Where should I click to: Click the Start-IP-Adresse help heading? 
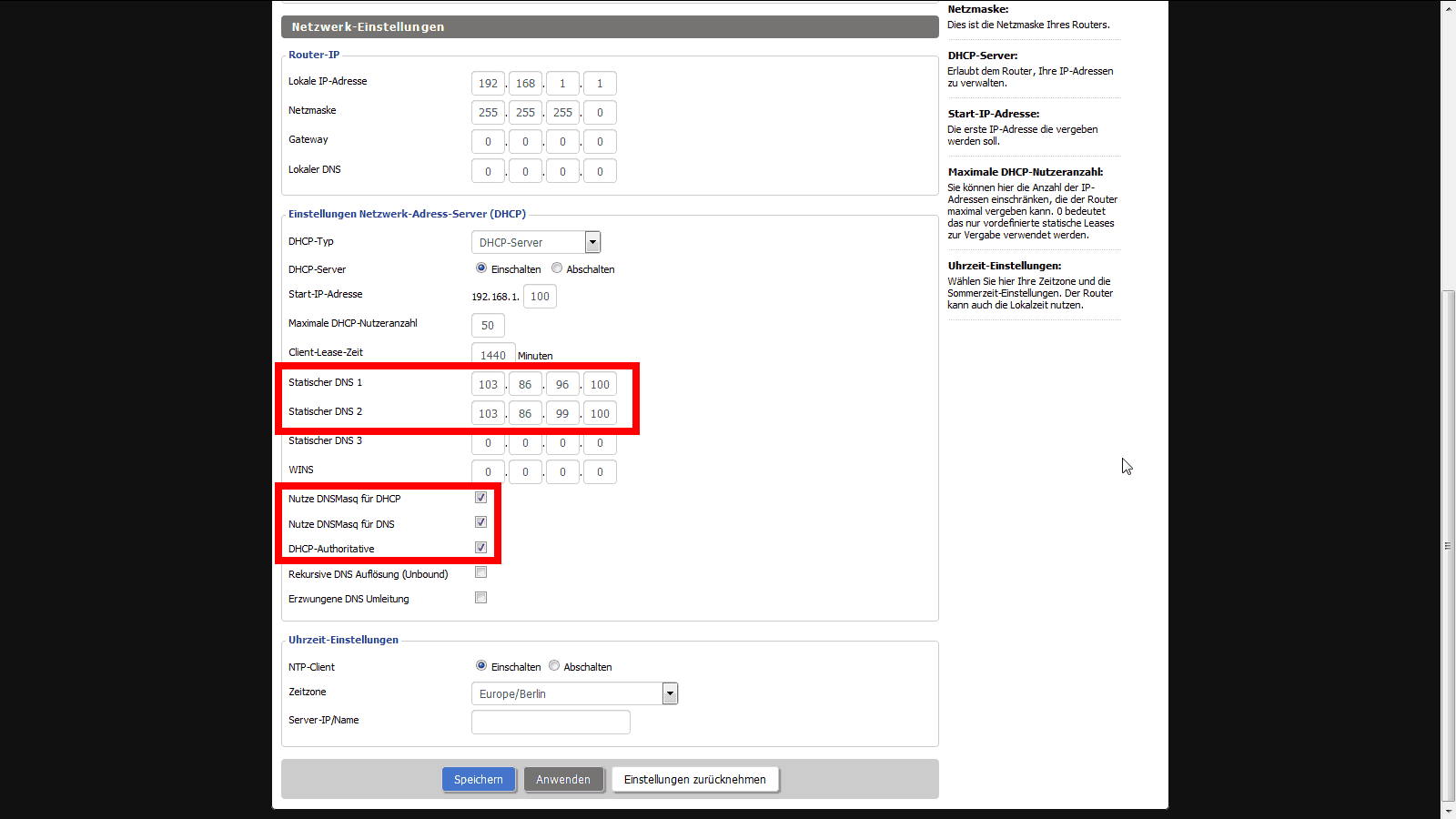[x=994, y=114]
